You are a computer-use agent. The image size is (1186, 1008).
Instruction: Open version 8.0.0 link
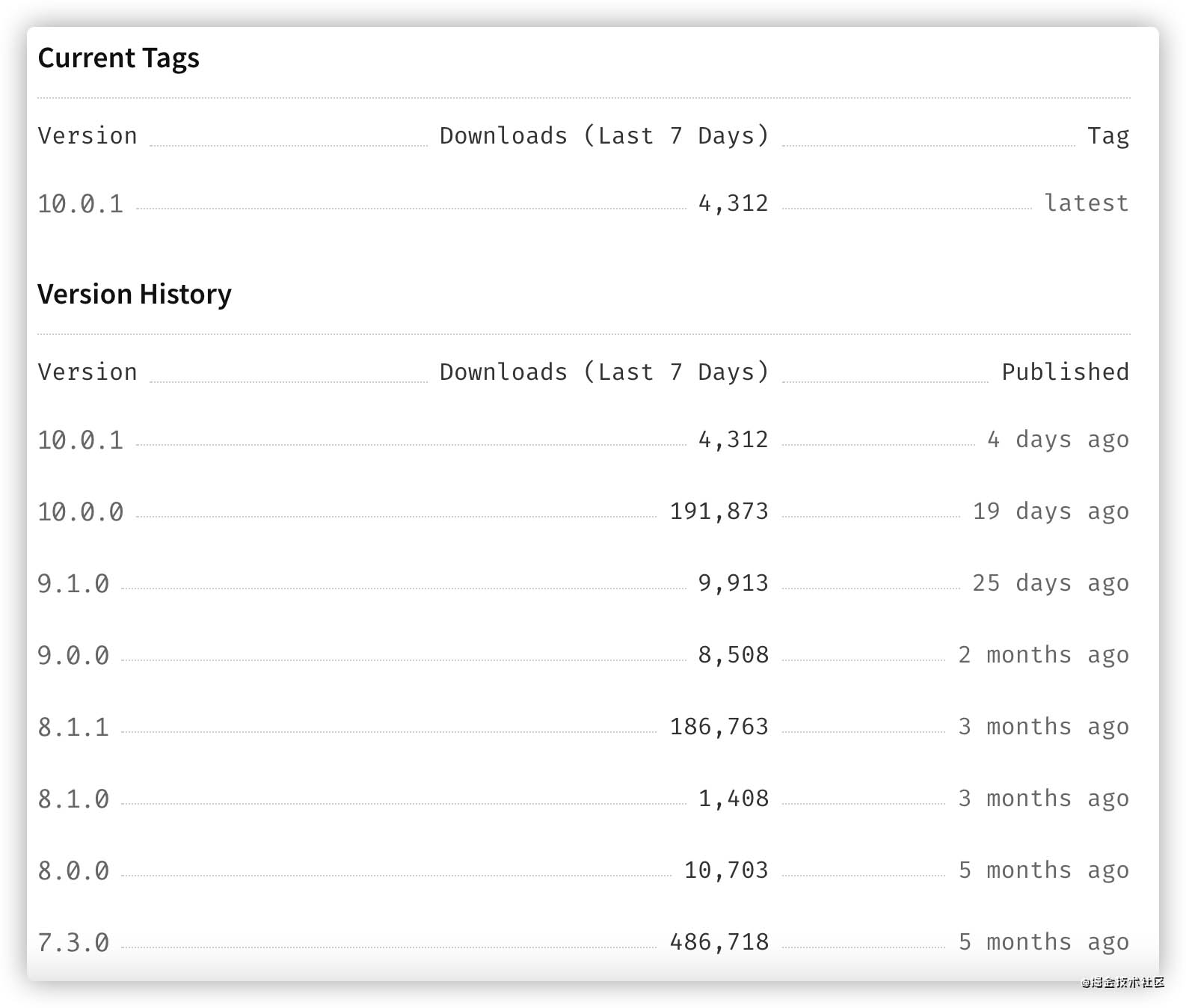click(x=73, y=870)
